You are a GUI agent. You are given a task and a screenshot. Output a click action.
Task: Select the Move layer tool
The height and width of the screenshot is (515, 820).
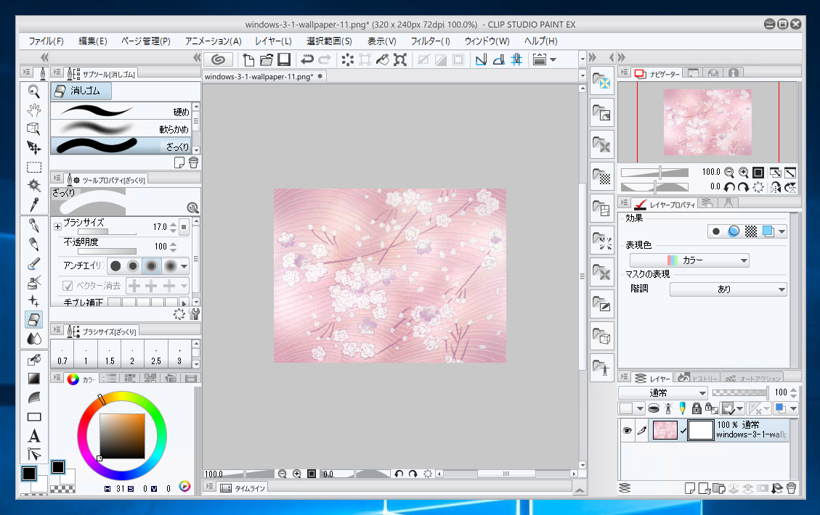pos(34,148)
